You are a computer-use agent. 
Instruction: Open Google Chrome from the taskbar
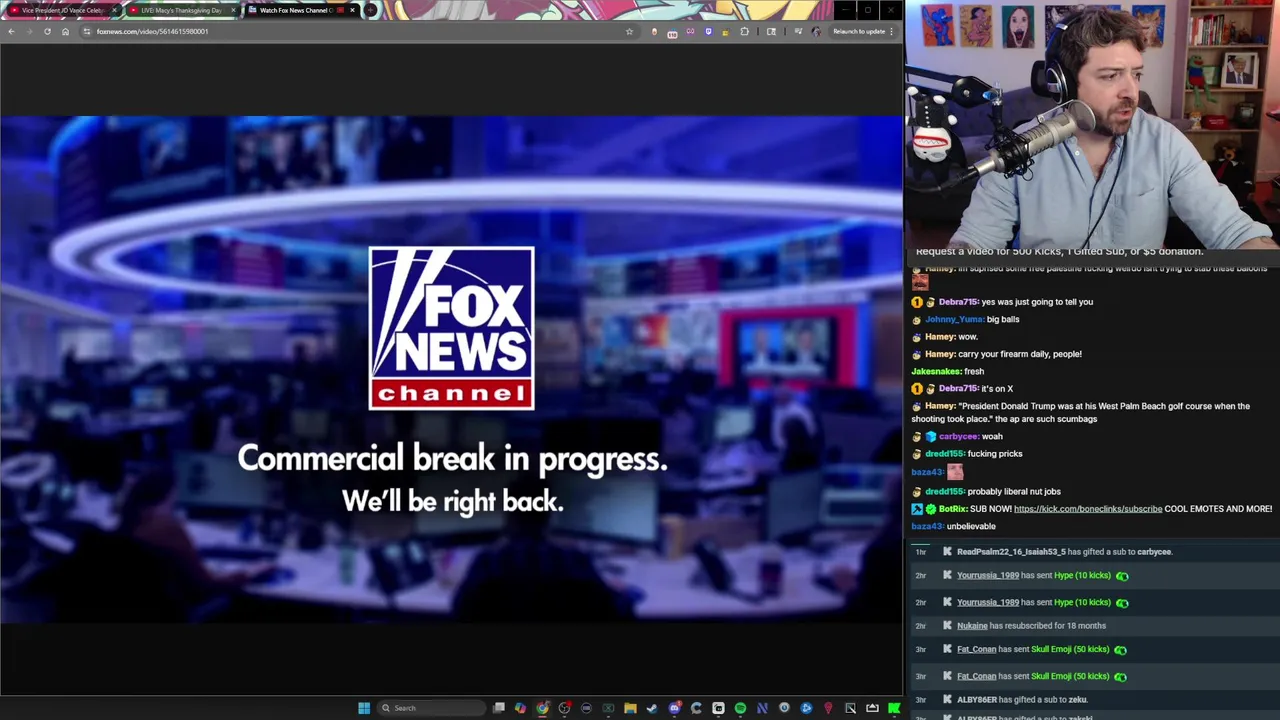(542, 708)
